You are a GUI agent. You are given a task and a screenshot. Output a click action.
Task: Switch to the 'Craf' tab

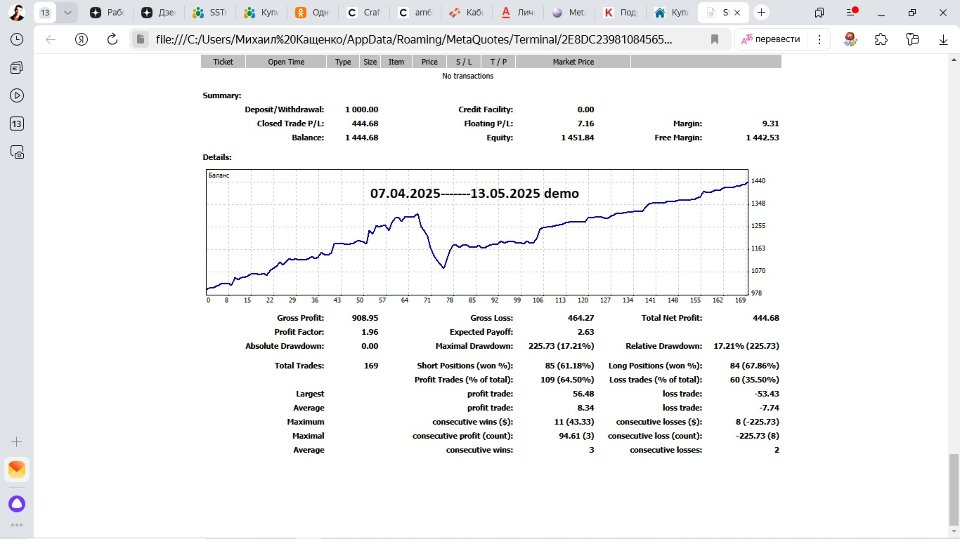364,12
